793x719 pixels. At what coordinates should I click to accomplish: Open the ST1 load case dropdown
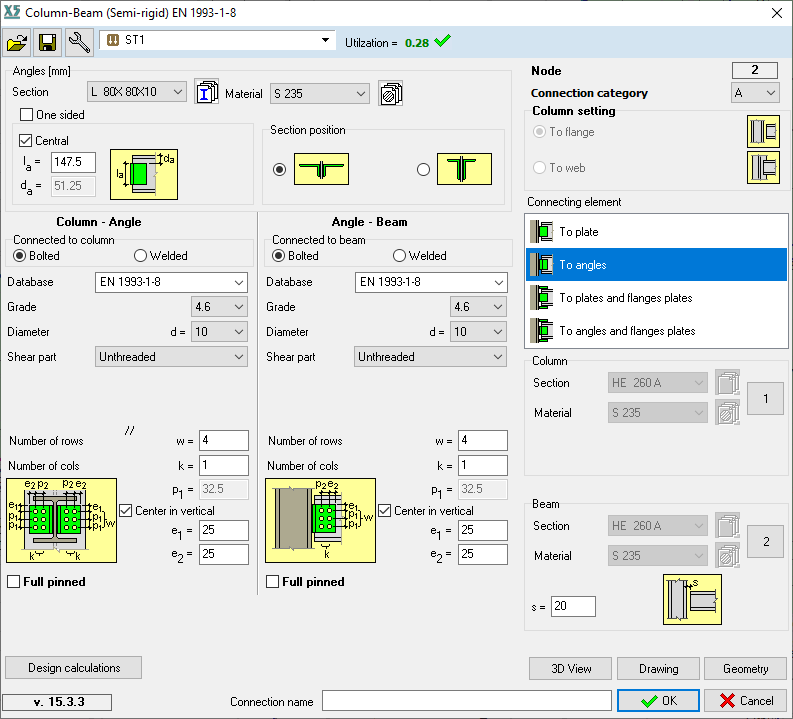(217, 40)
